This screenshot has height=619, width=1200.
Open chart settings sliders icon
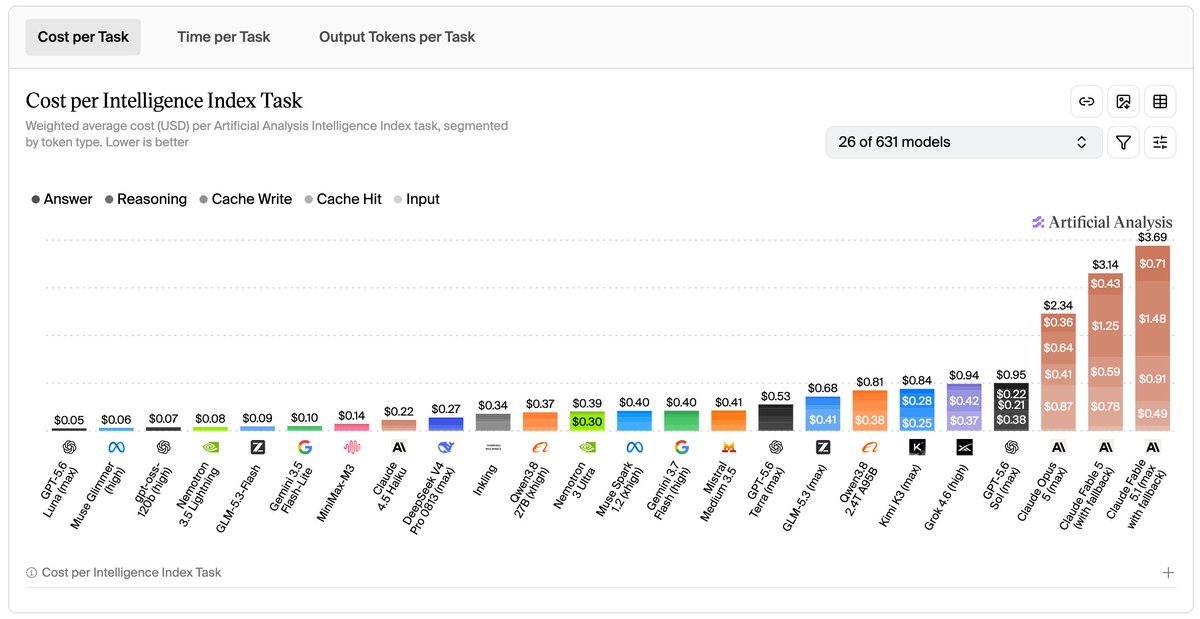(x=1160, y=142)
